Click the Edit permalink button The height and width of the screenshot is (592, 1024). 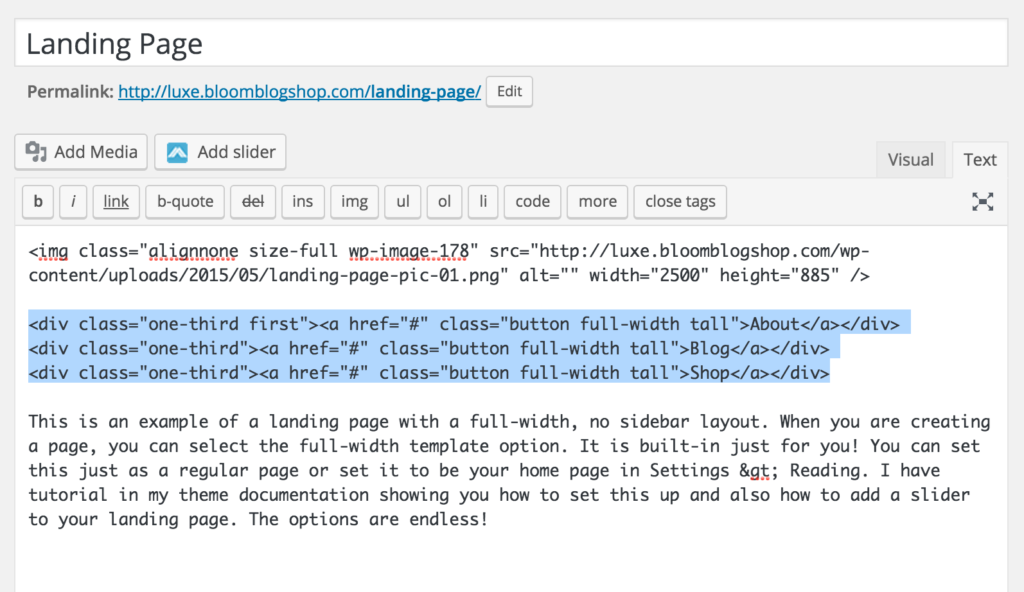[509, 91]
